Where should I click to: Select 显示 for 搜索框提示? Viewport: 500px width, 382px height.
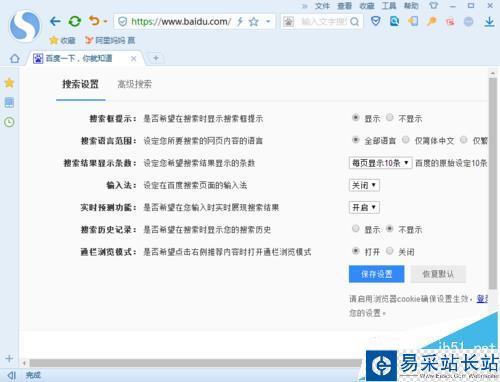[x=356, y=118]
